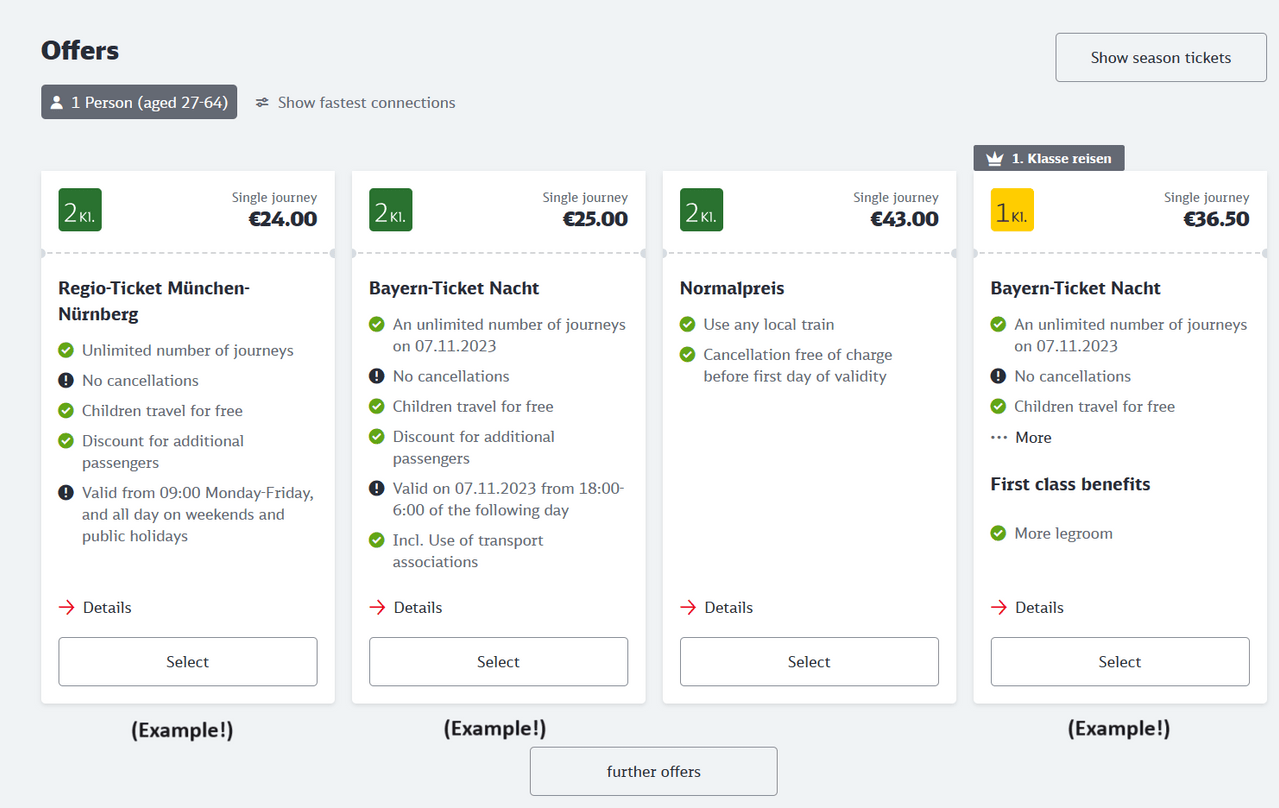
Task: Open Details for the €25.00 Bayern-Ticket Nacht
Action: point(406,607)
